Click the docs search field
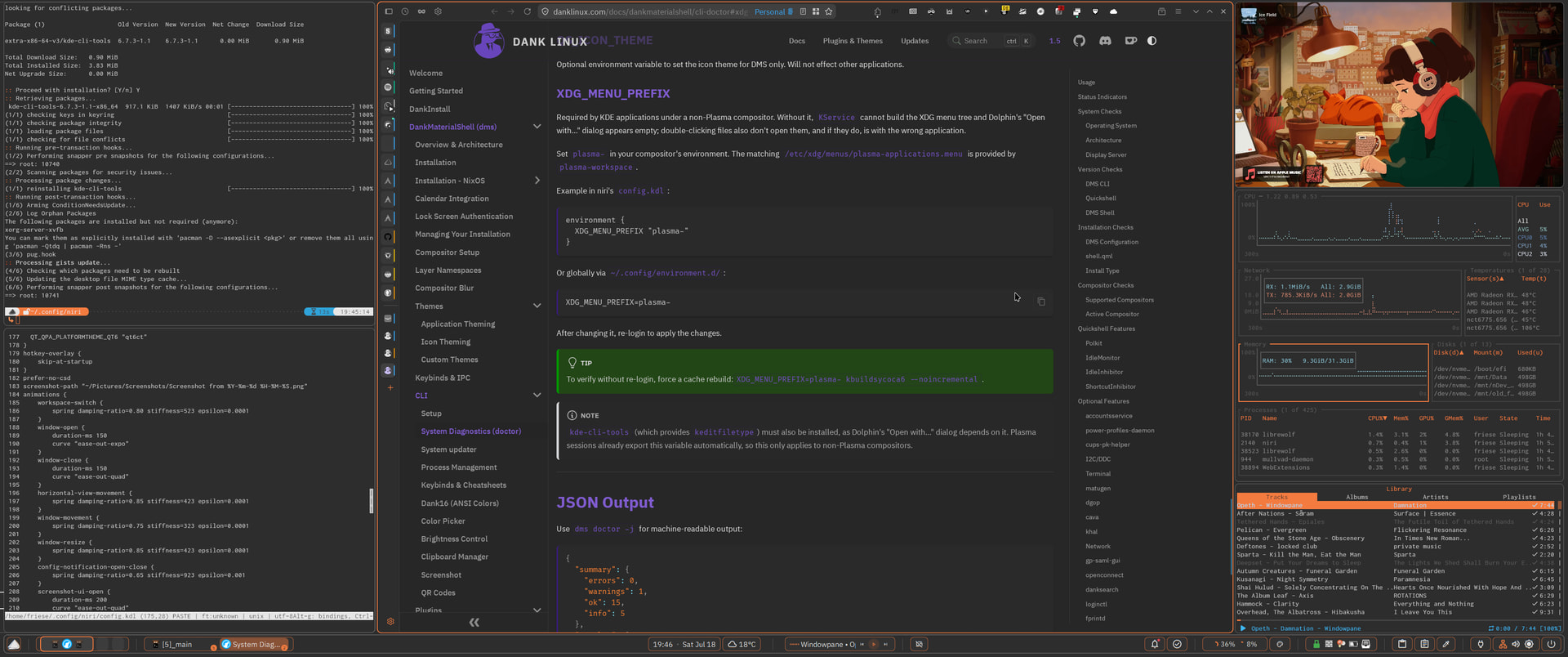 point(991,41)
